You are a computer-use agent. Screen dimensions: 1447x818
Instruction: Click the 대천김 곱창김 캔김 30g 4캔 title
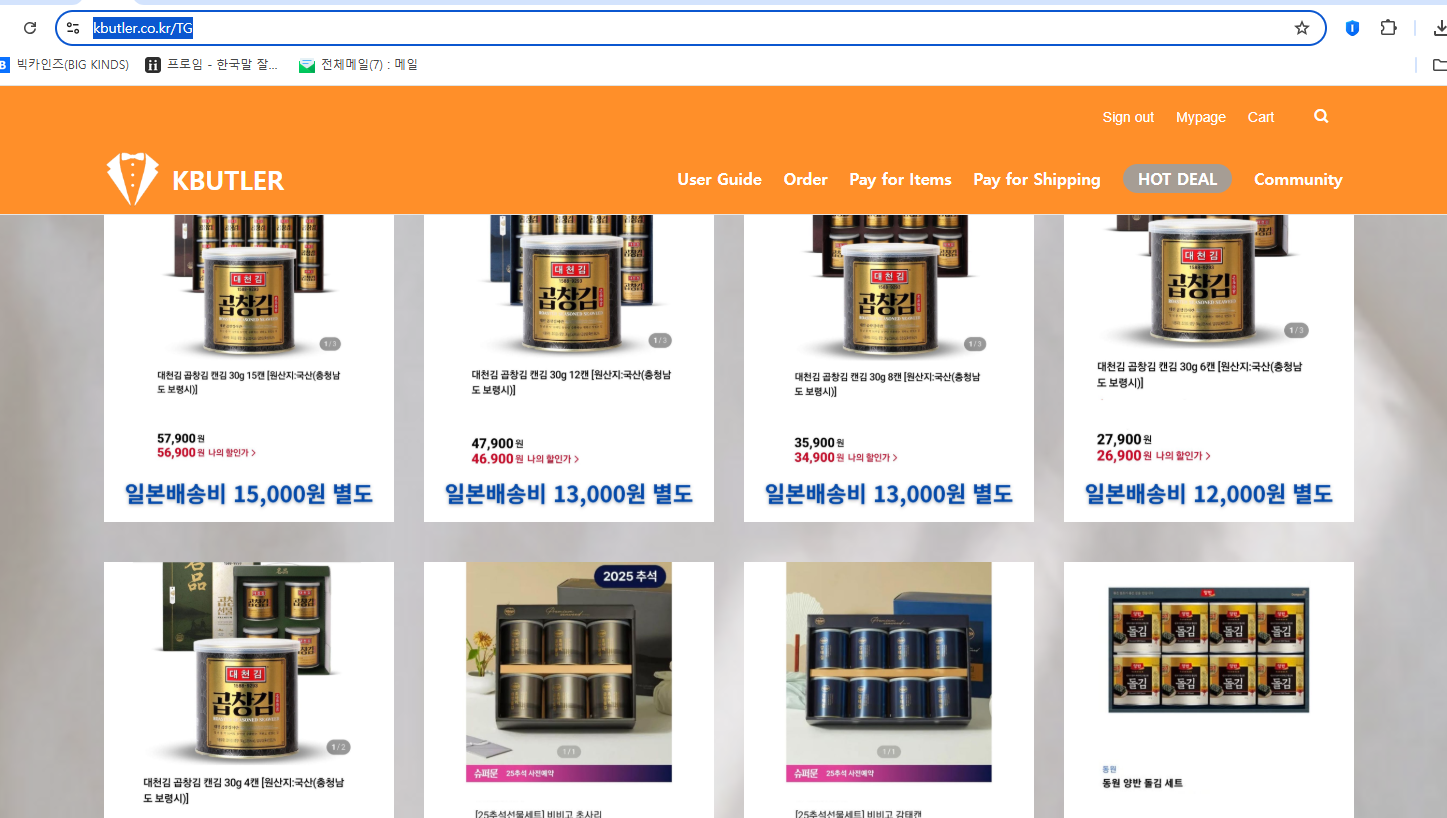[x=244, y=790]
